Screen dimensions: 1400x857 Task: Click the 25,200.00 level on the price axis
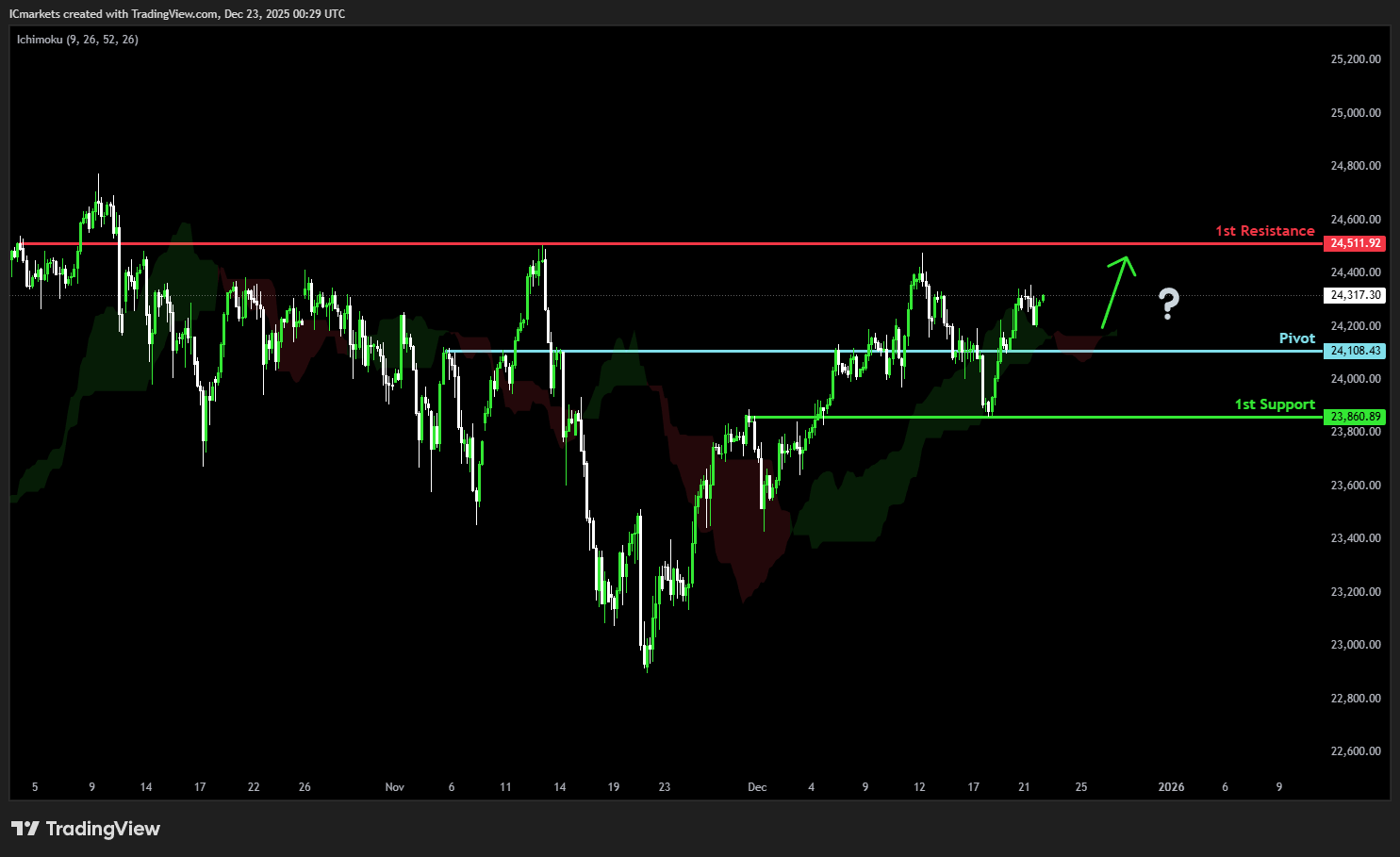tap(1355, 59)
